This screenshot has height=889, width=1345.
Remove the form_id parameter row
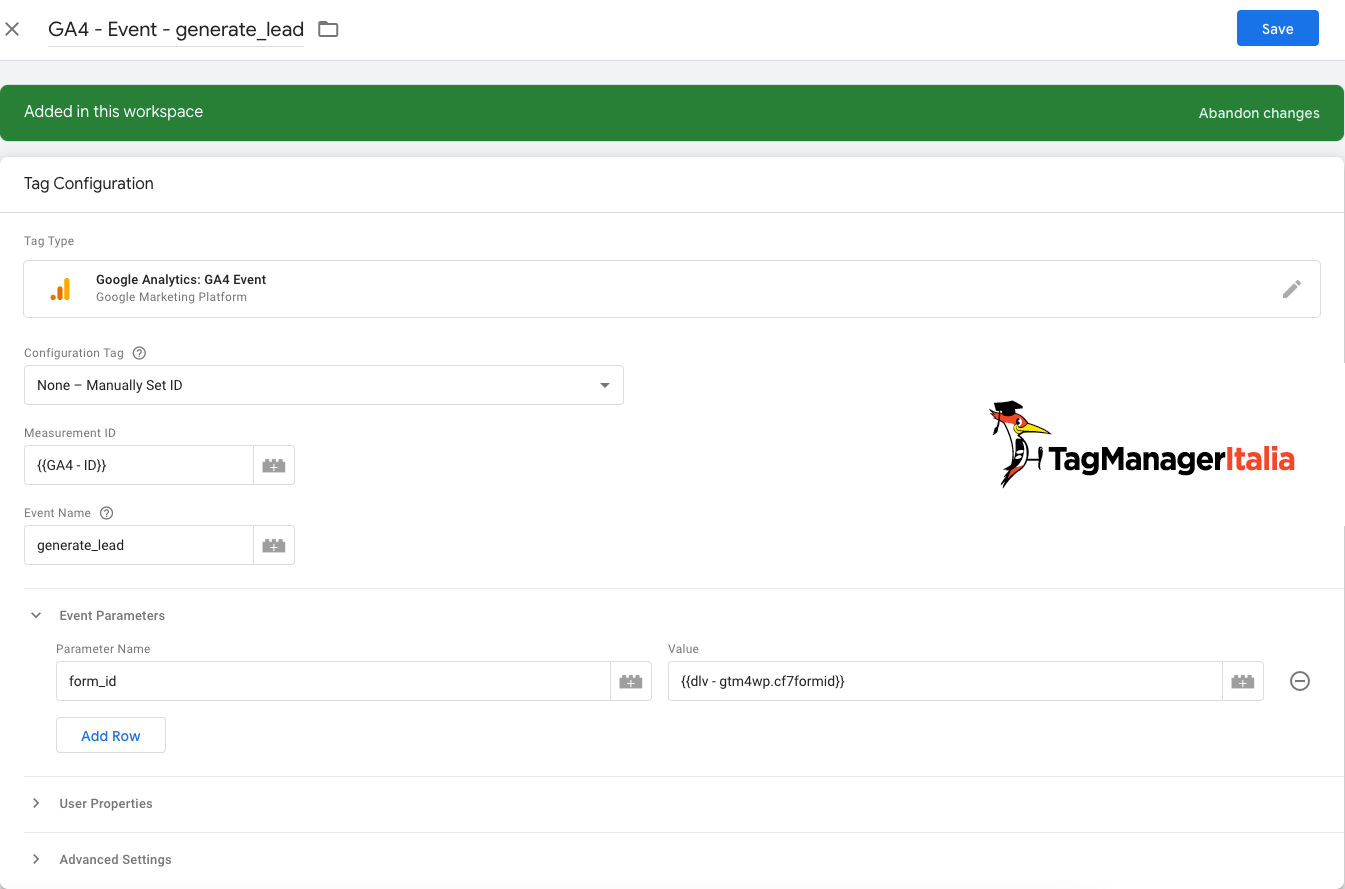coord(1300,681)
